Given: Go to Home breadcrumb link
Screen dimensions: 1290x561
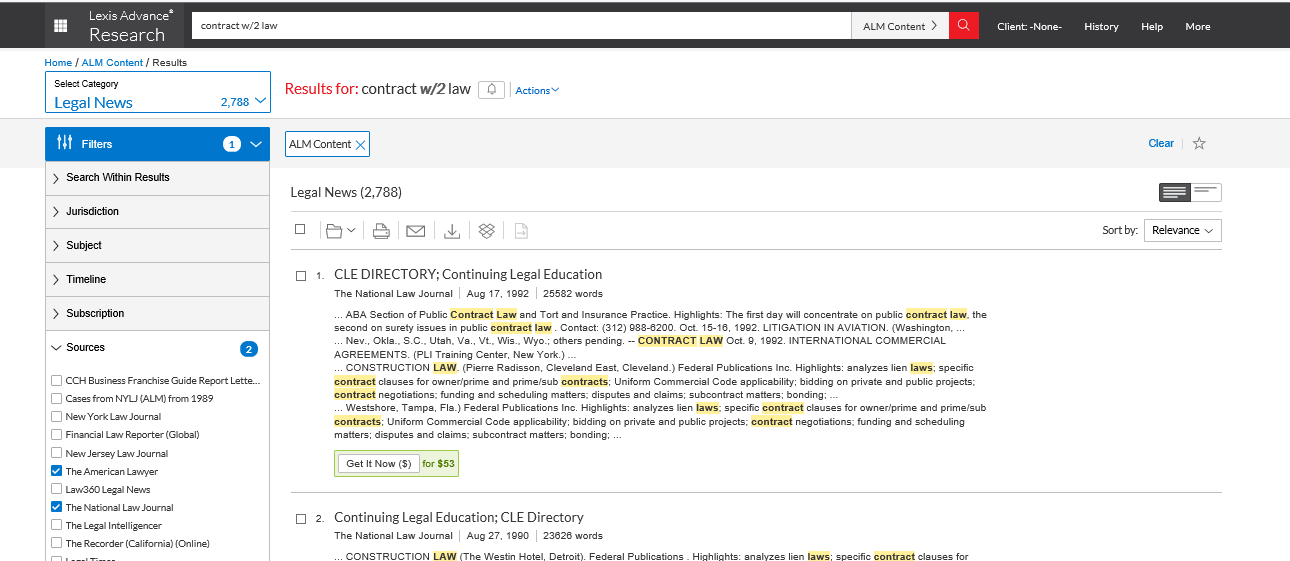Looking at the screenshot, I should (x=58, y=62).
